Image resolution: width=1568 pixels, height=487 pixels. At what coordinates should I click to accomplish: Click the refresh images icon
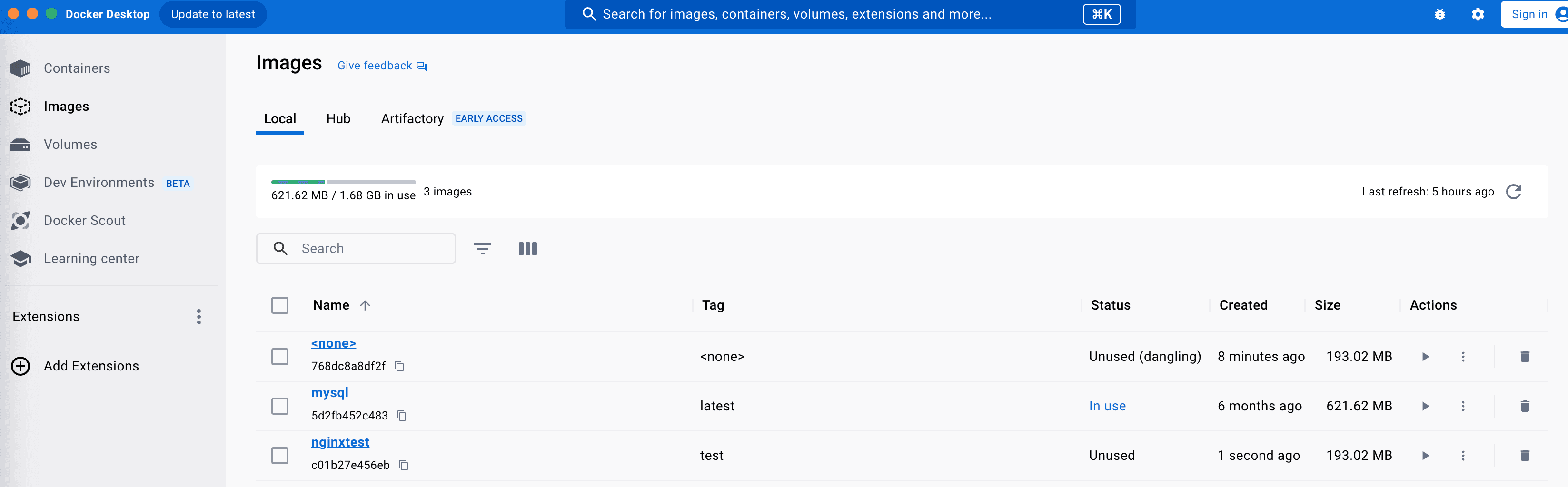pyautogui.click(x=1513, y=192)
